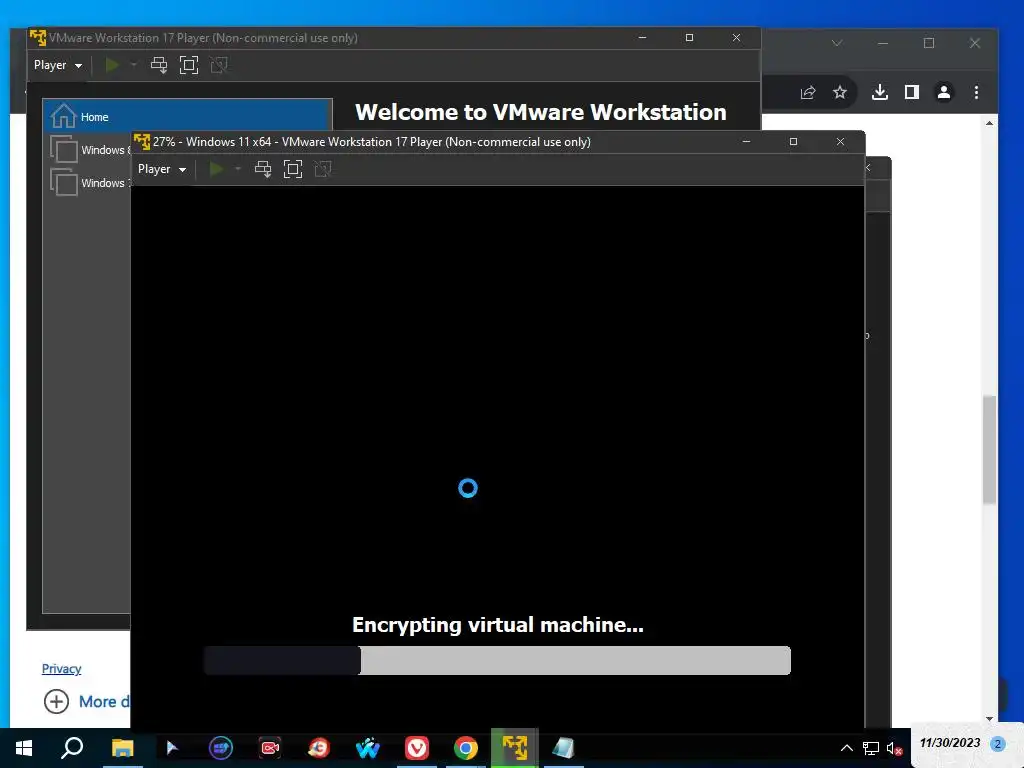Close the front Windows 11 x64 VM window
The image size is (1024, 768).
[840, 142]
